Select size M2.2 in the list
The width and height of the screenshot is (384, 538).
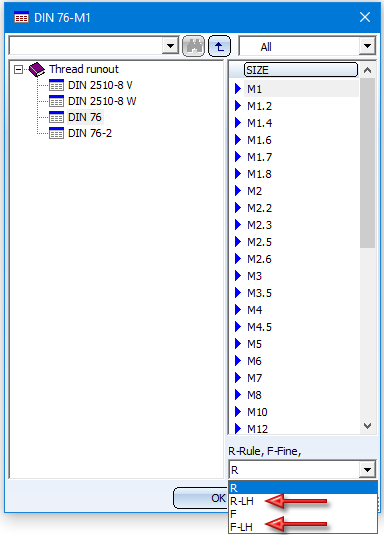point(259,208)
